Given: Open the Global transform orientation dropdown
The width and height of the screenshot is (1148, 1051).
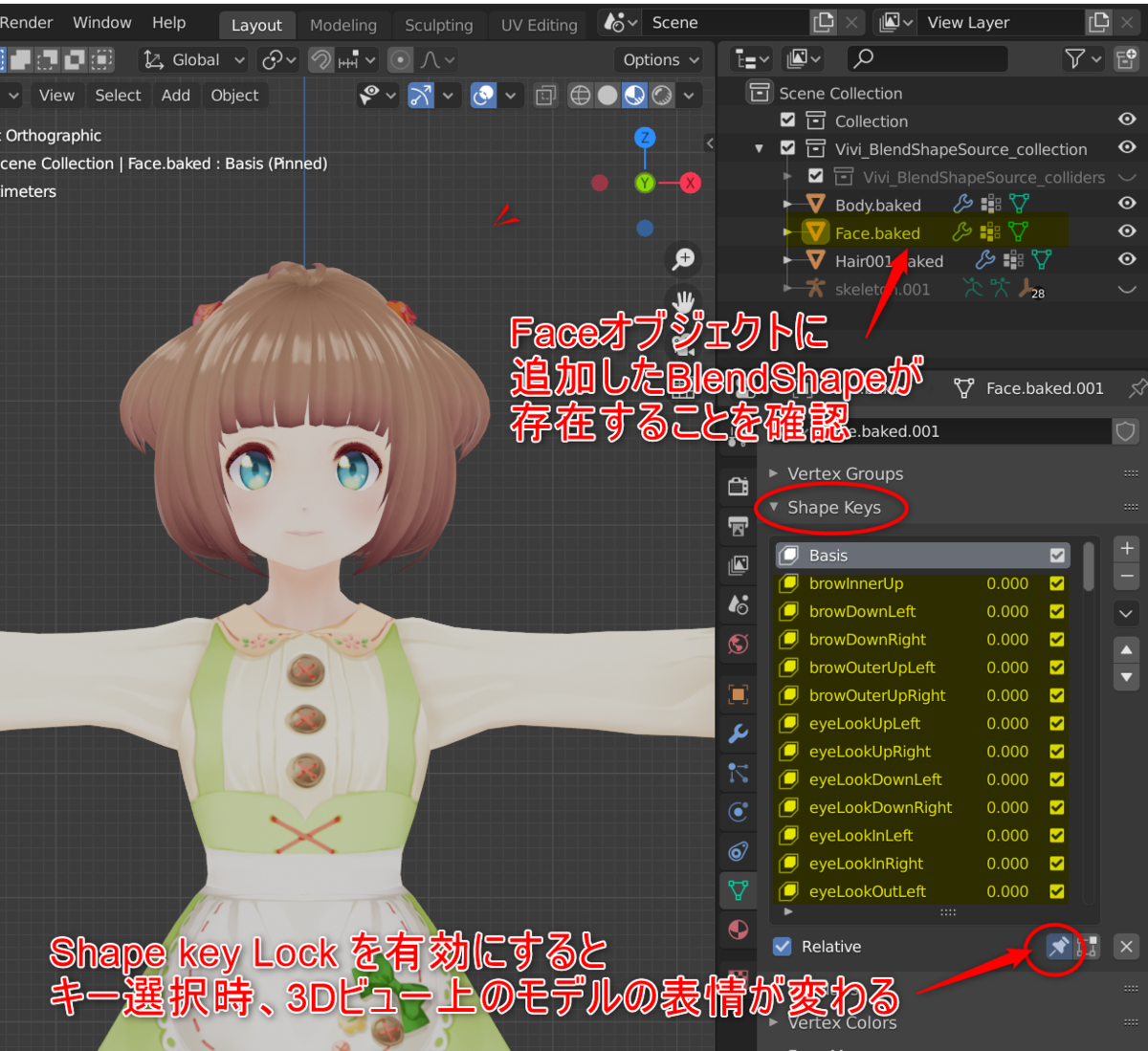Looking at the screenshot, I should pos(194,60).
